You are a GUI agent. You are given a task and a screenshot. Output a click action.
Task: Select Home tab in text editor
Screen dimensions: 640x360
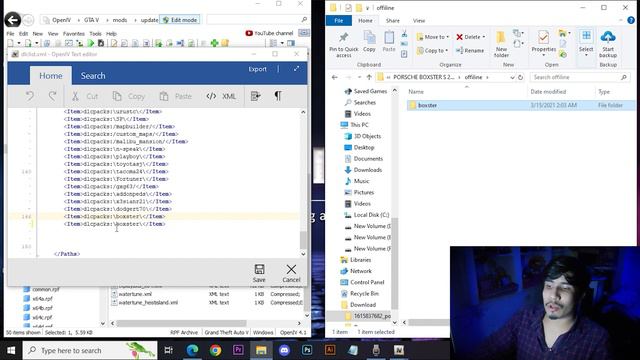pos(51,76)
